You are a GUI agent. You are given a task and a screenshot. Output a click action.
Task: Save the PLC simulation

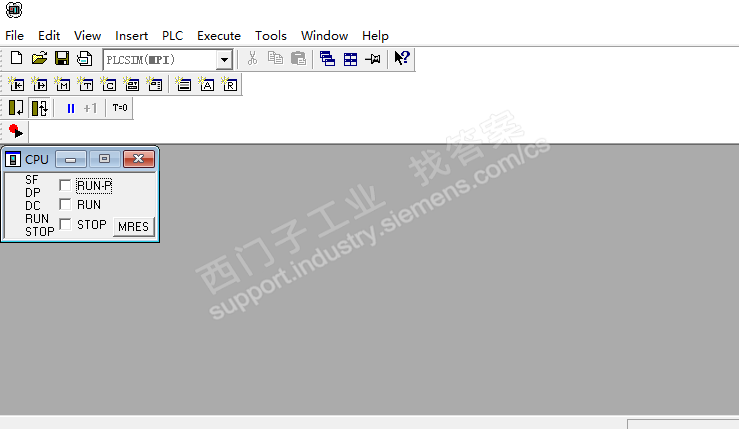coord(62,58)
